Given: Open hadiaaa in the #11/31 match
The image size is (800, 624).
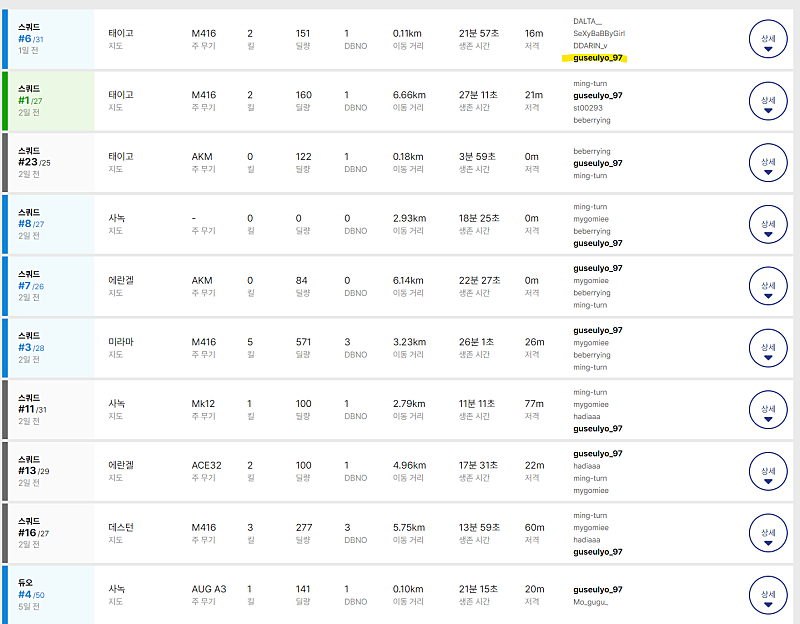Looking at the screenshot, I should (x=587, y=417).
